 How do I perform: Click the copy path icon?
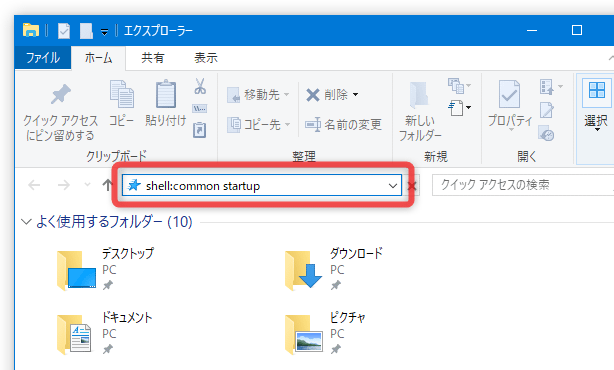click(x=200, y=108)
